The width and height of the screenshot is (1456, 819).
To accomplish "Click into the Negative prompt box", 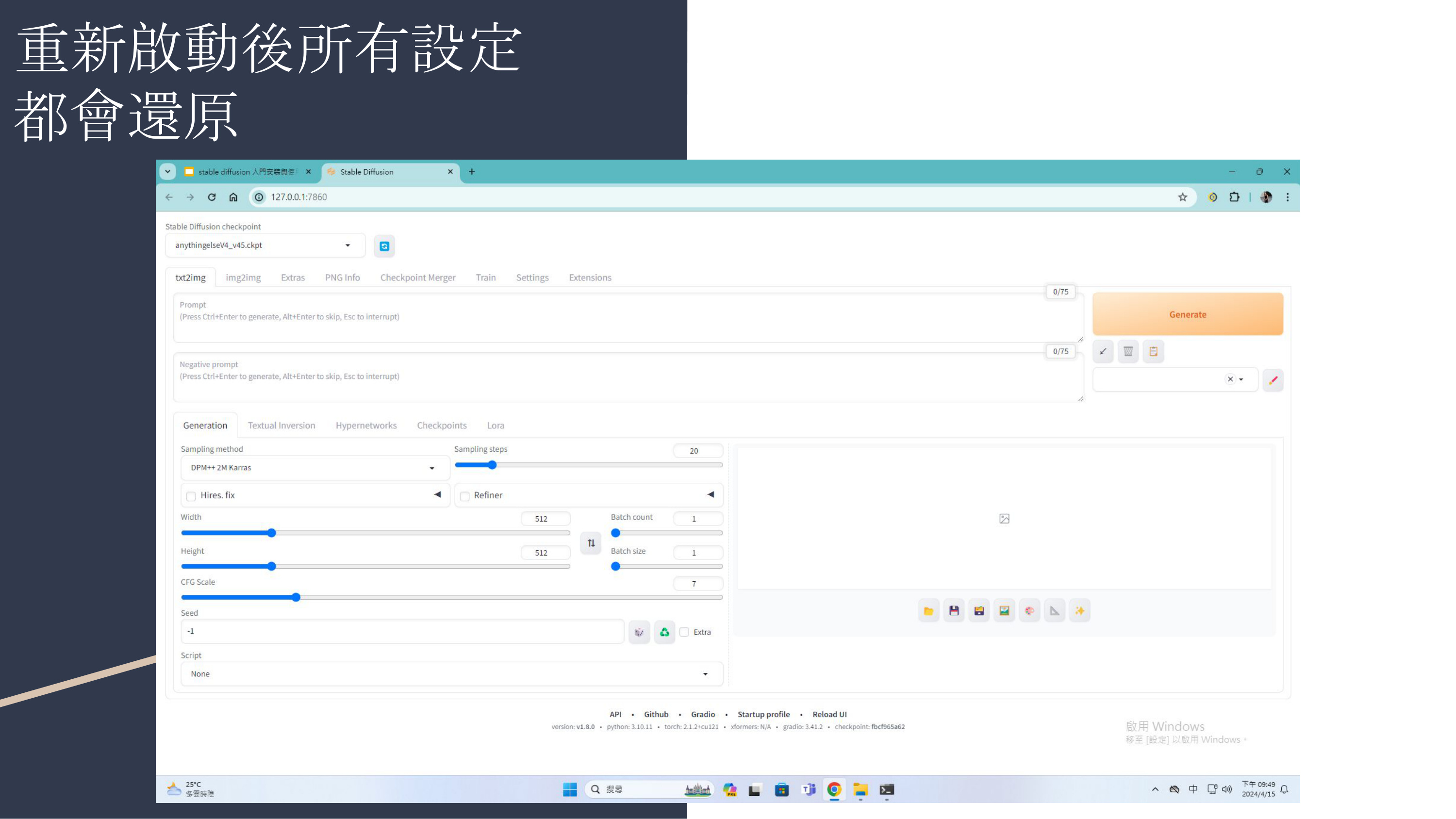I will pos(629,377).
